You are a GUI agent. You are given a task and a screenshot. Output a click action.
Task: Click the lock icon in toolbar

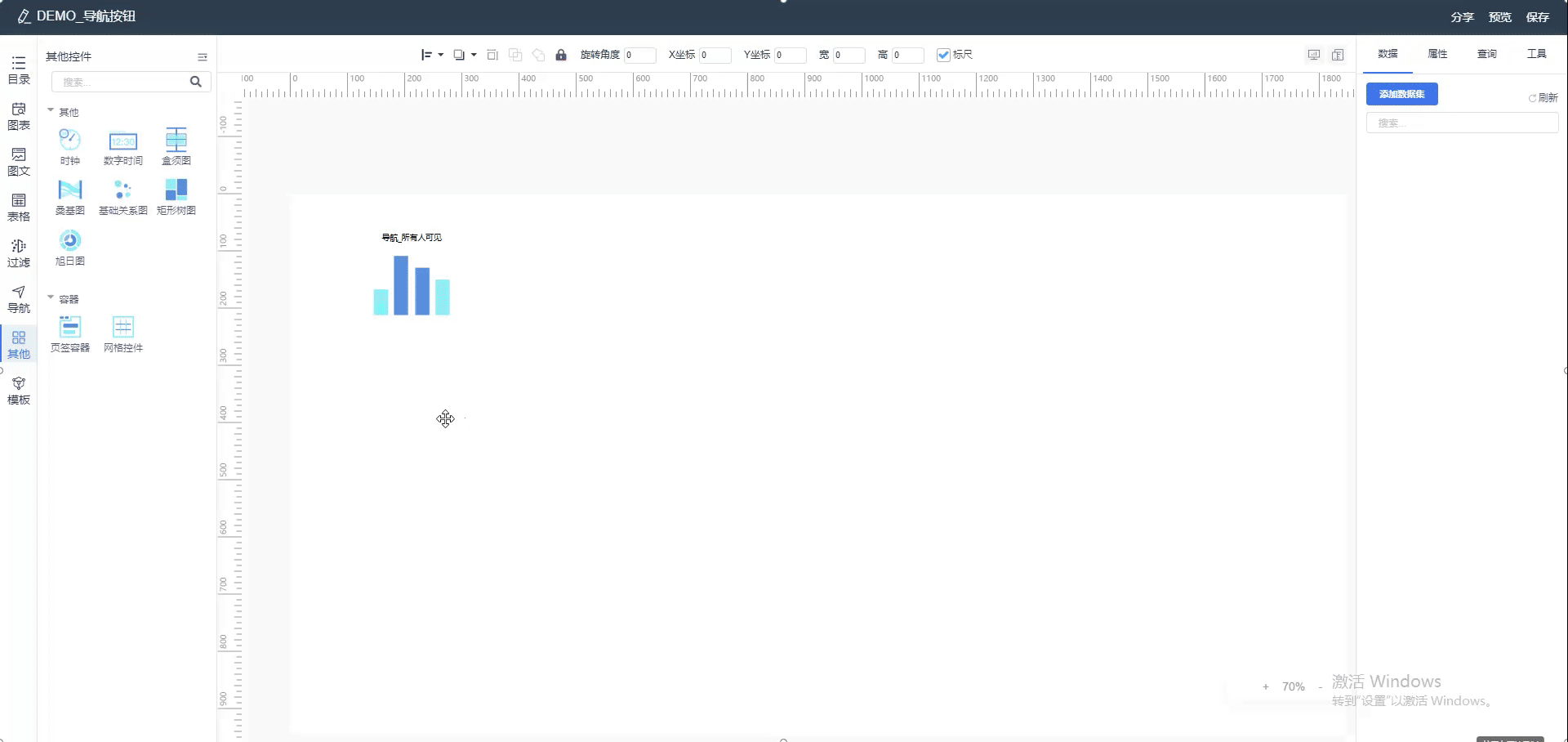coord(561,55)
